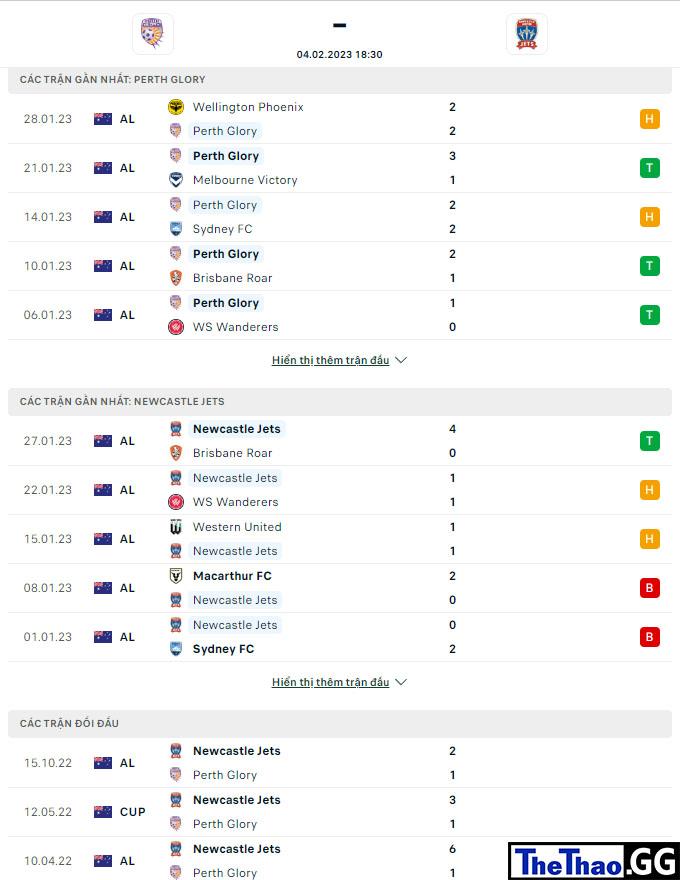Click the Macarthur FC team logo

[x=176, y=576]
